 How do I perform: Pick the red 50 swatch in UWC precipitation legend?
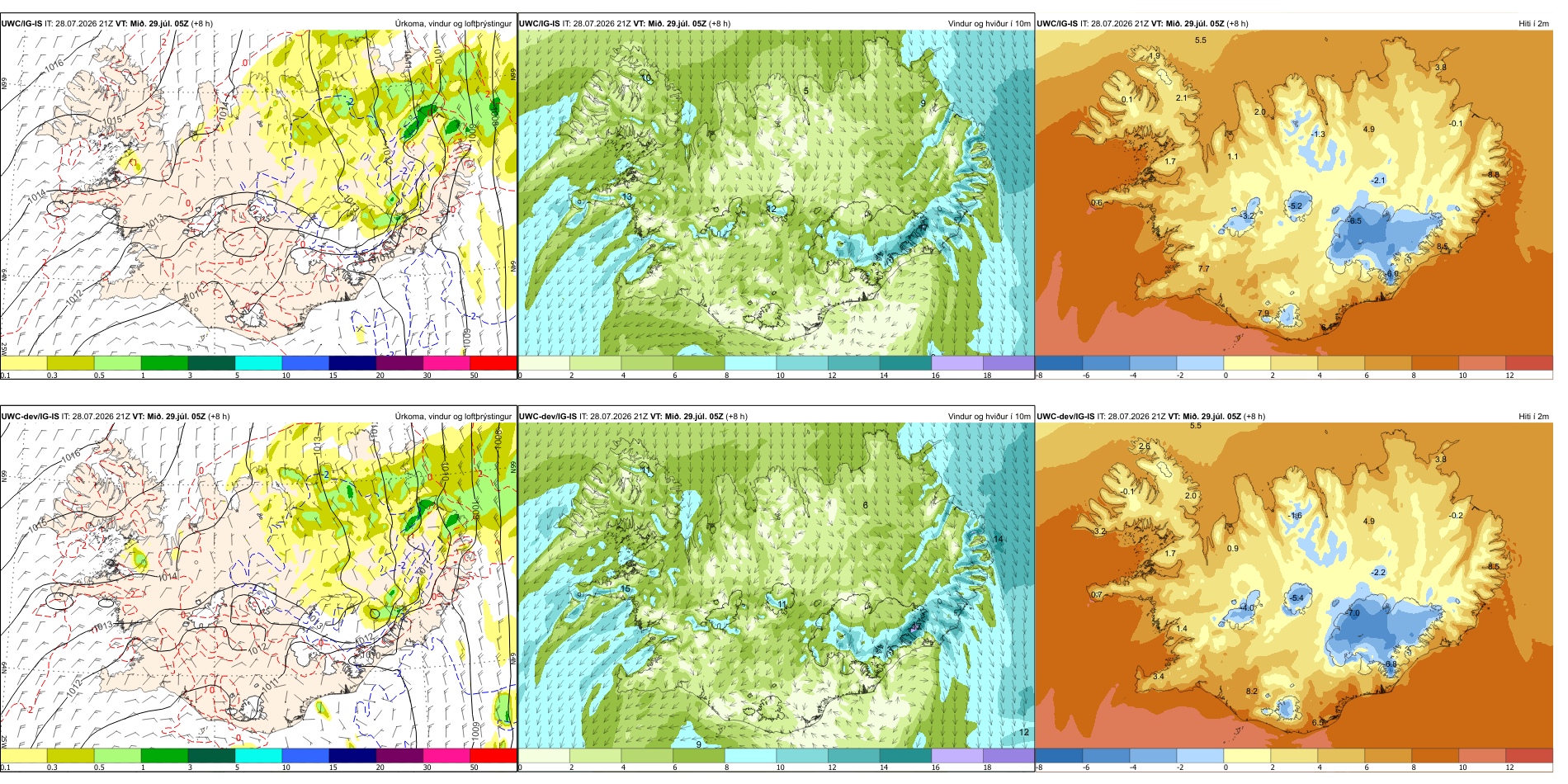[494, 363]
